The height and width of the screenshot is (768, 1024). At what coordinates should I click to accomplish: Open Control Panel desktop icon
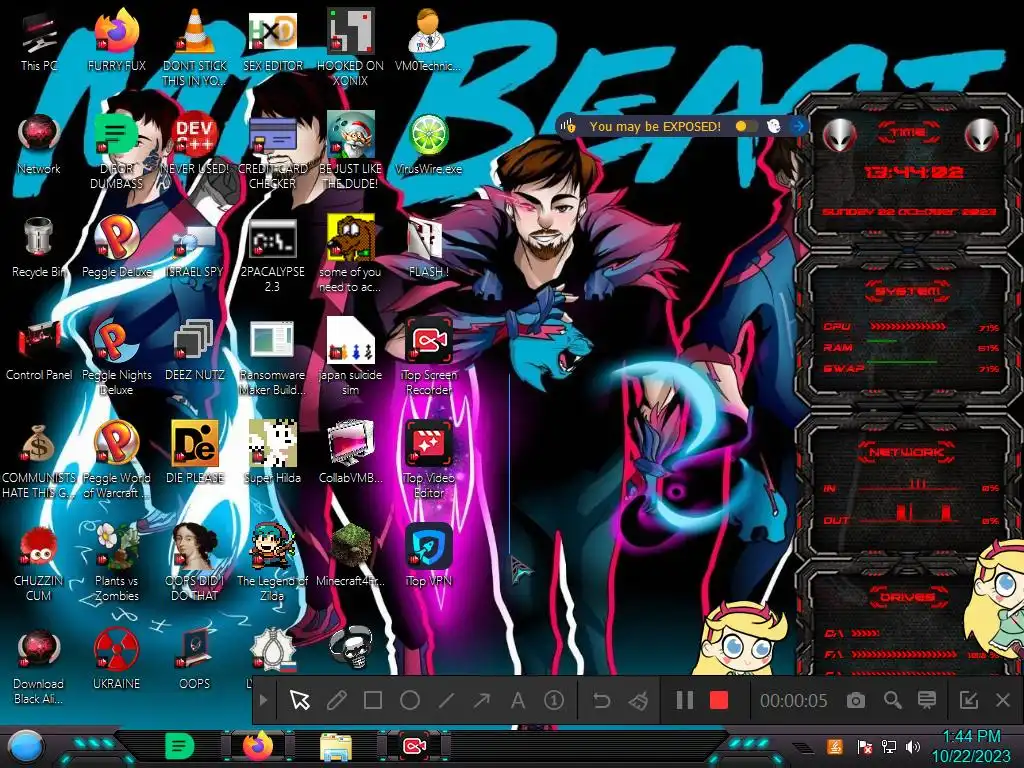point(39,351)
